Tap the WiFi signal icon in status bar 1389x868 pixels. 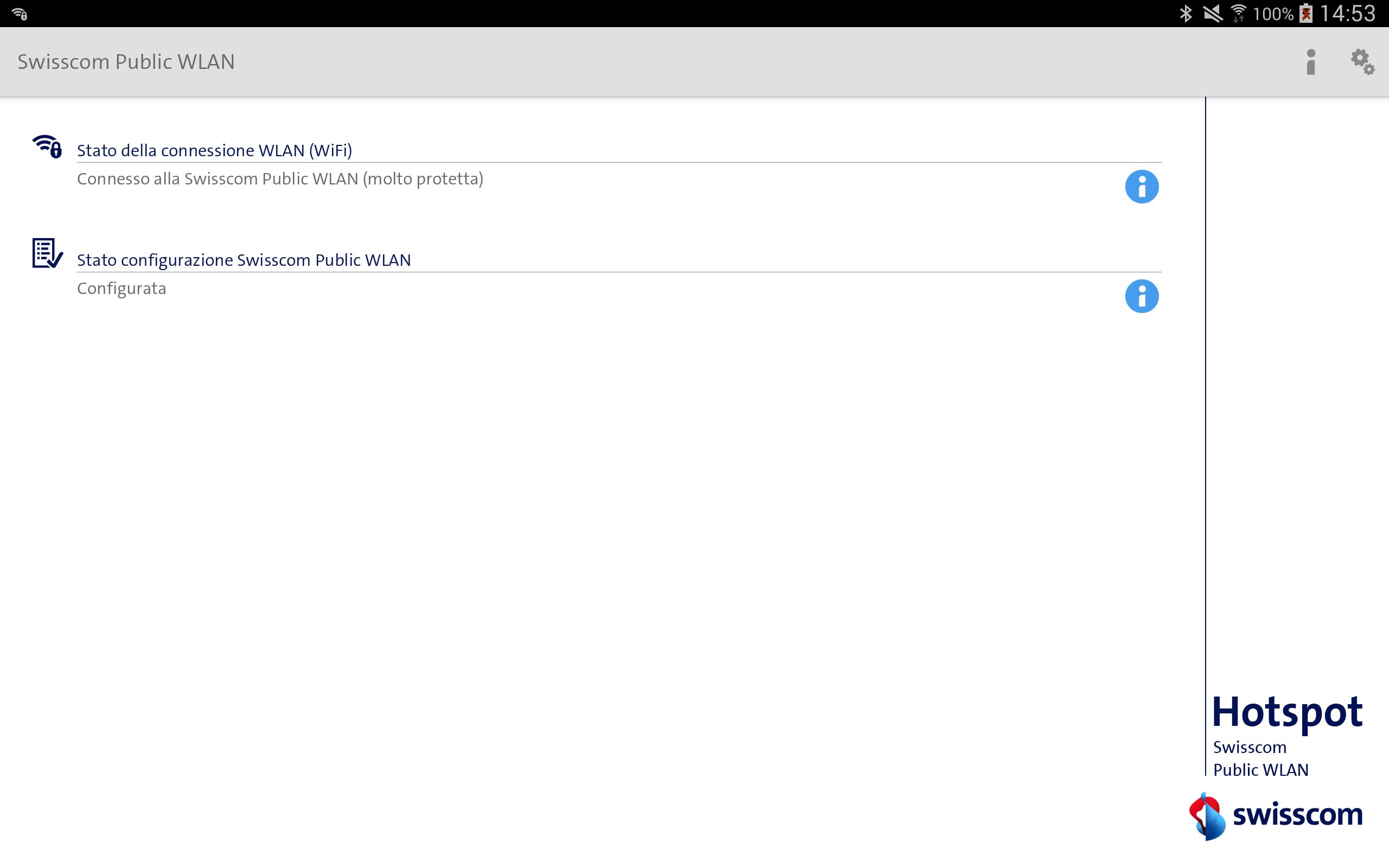pyautogui.click(x=1239, y=13)
